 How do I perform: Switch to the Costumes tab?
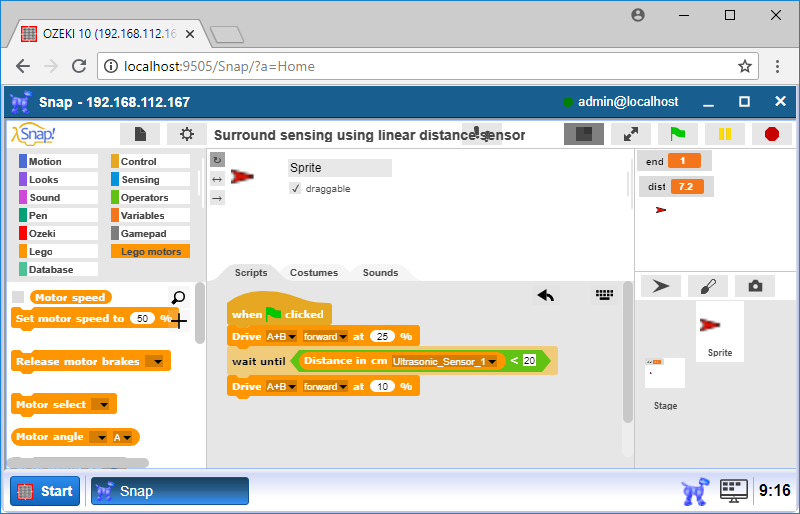click(314, 273)
